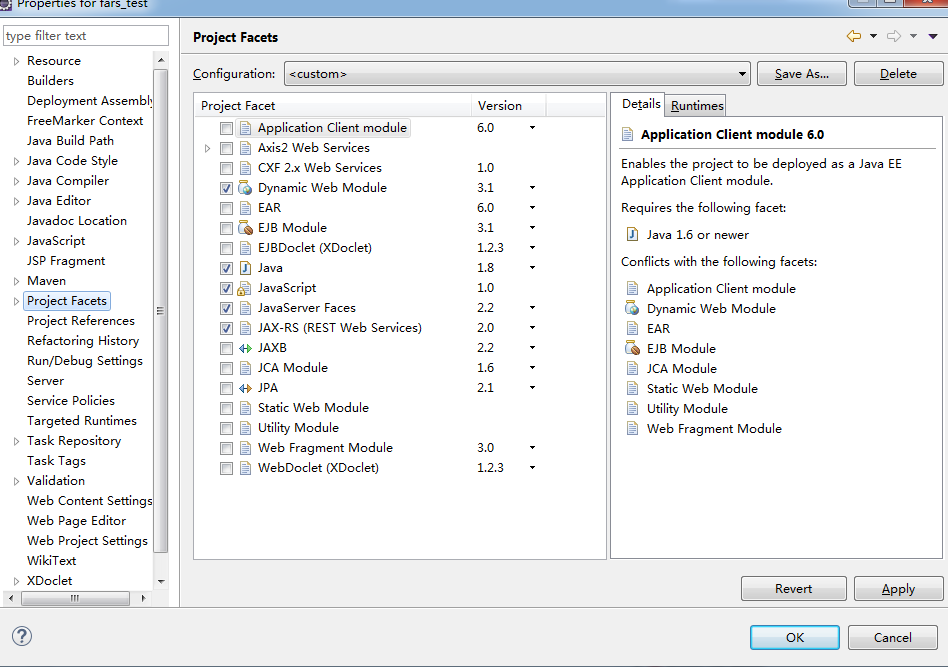Open the Java Build Path page
The image size is (948, 667).
click(x=70, y=140)
